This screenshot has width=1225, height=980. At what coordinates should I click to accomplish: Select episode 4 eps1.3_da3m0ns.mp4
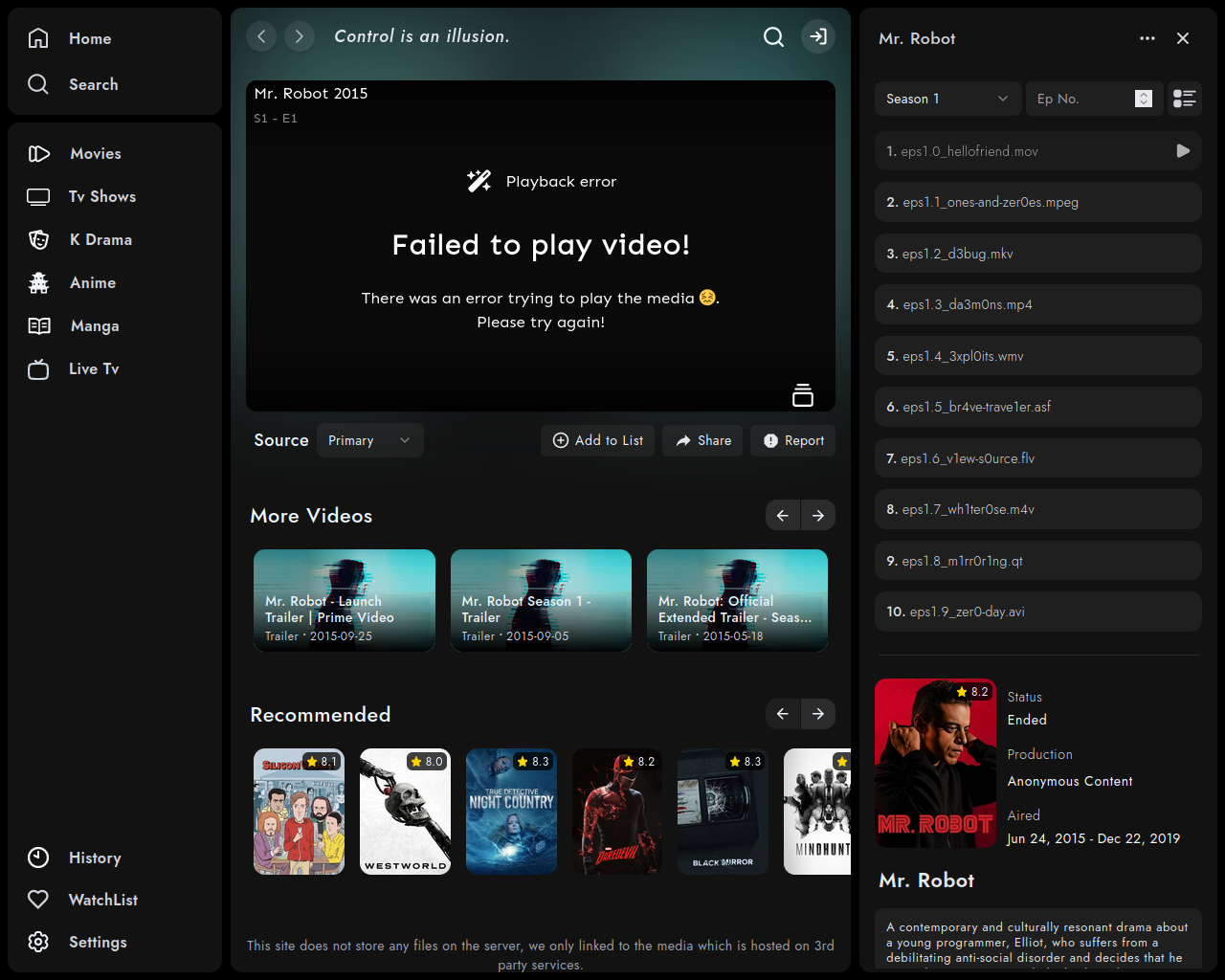[1038, 304]
